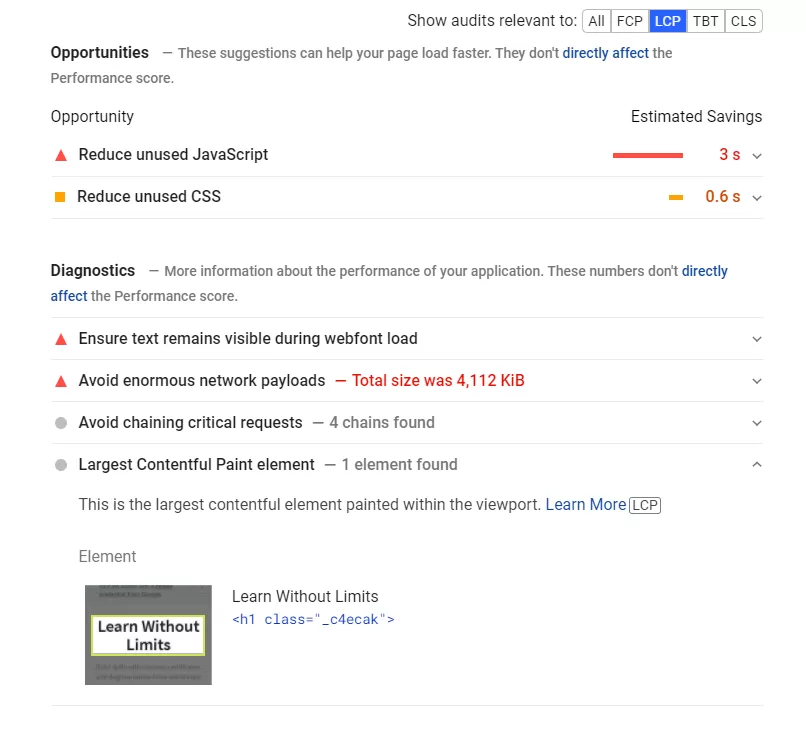Filter audits by FCP
Image resolution: width=806 pixels, height=742 pixels.
[x=630, y=21]
